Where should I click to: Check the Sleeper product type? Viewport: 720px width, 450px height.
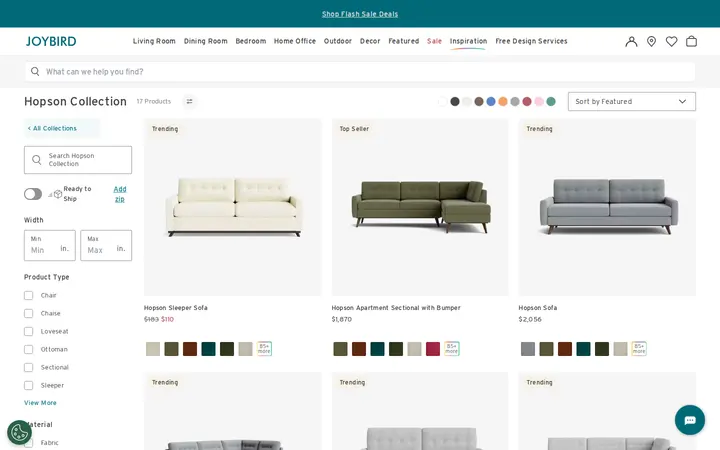[28, 385]
